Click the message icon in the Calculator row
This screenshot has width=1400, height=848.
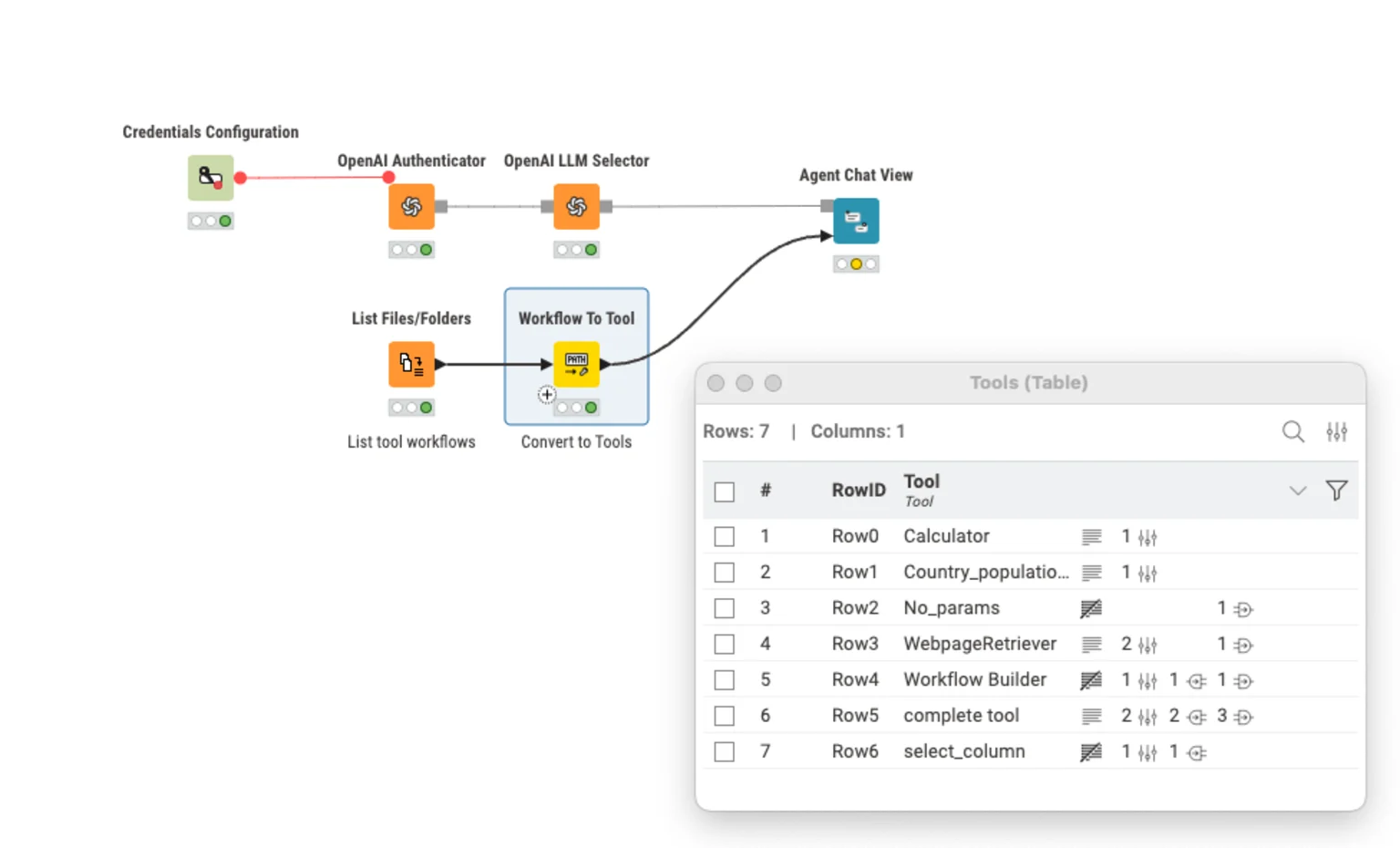1091,537
